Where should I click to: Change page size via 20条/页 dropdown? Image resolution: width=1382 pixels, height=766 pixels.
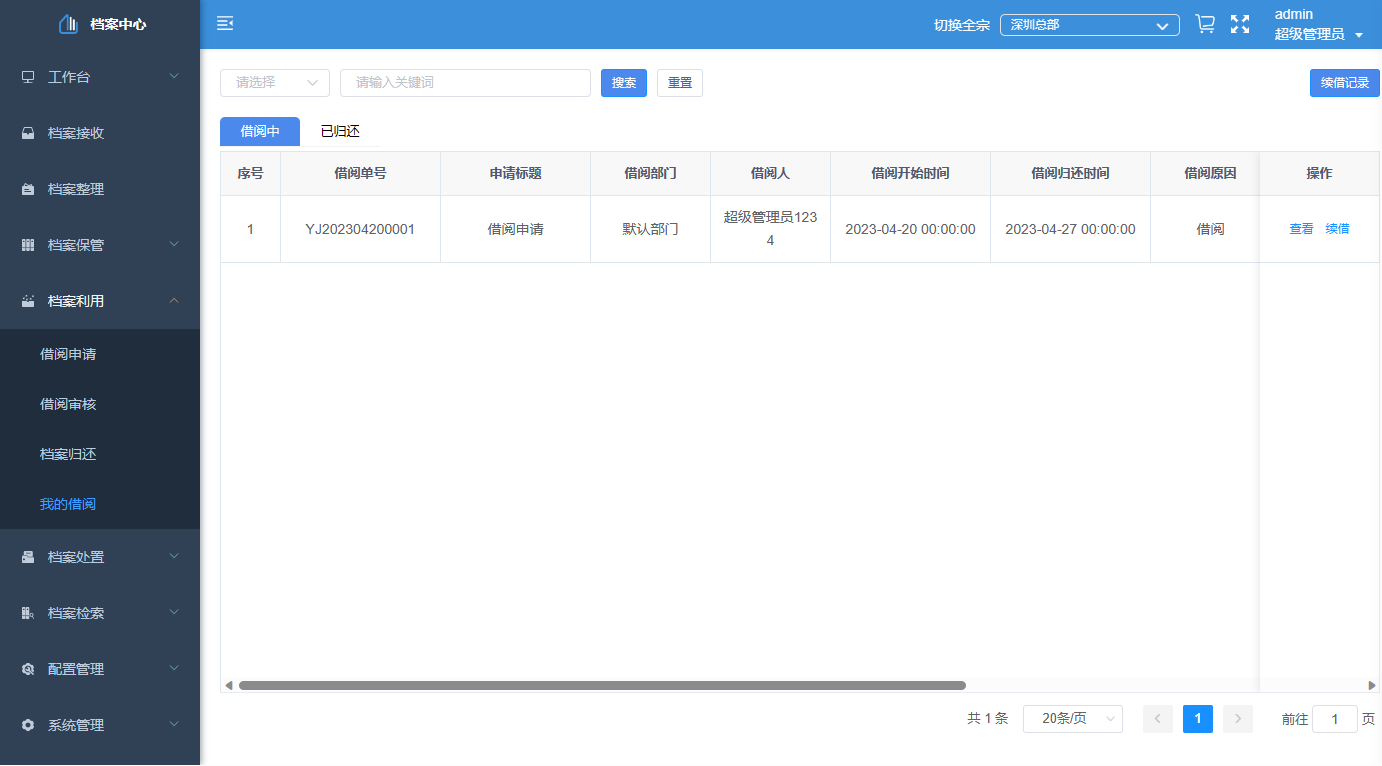1072,718
